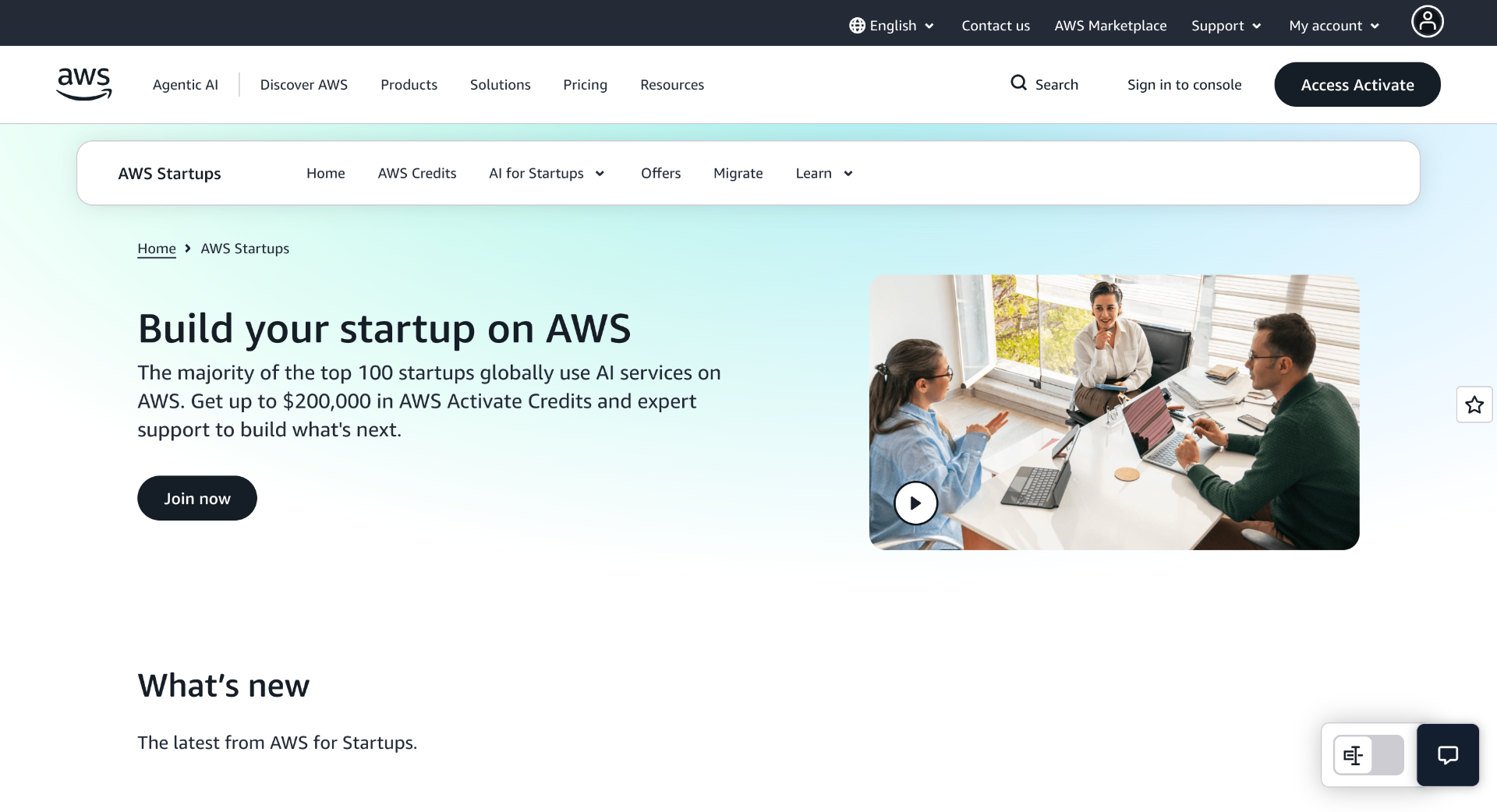Open the chat assistant icon
Image resolution: width=1497 pixels, height=812 pixels.
(1447, 754)
